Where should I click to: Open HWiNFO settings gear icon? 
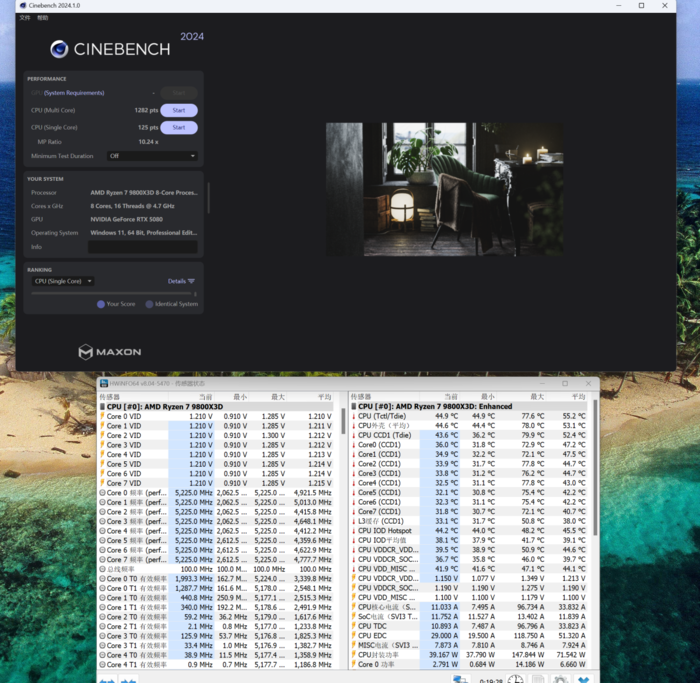point(560,679)
